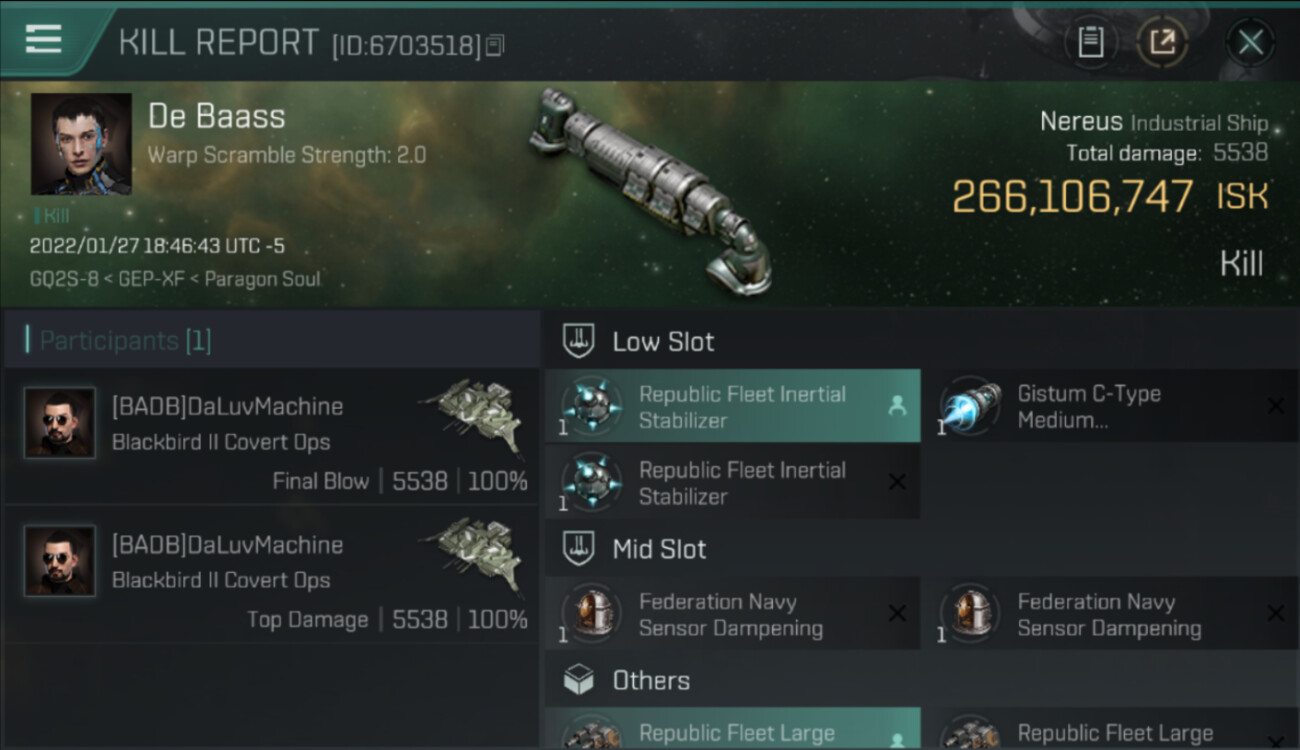The height and width of the screenshot is (750, 1300).
Task: Select highlighted Republic Fleet Inertial Stabilizer
Action: coord(732,407)
